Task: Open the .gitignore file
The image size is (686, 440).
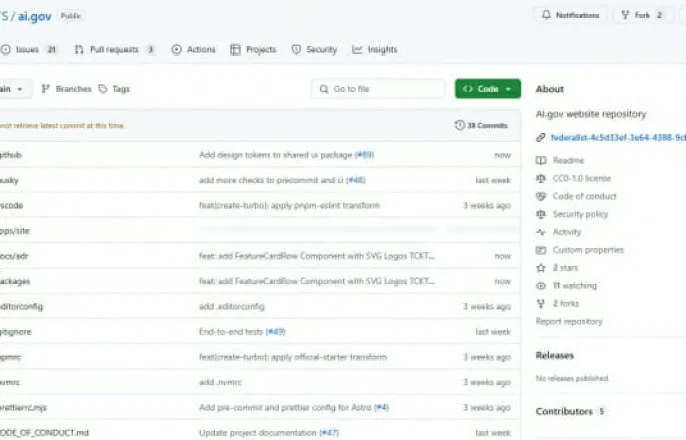Action: tap(16, 332)
